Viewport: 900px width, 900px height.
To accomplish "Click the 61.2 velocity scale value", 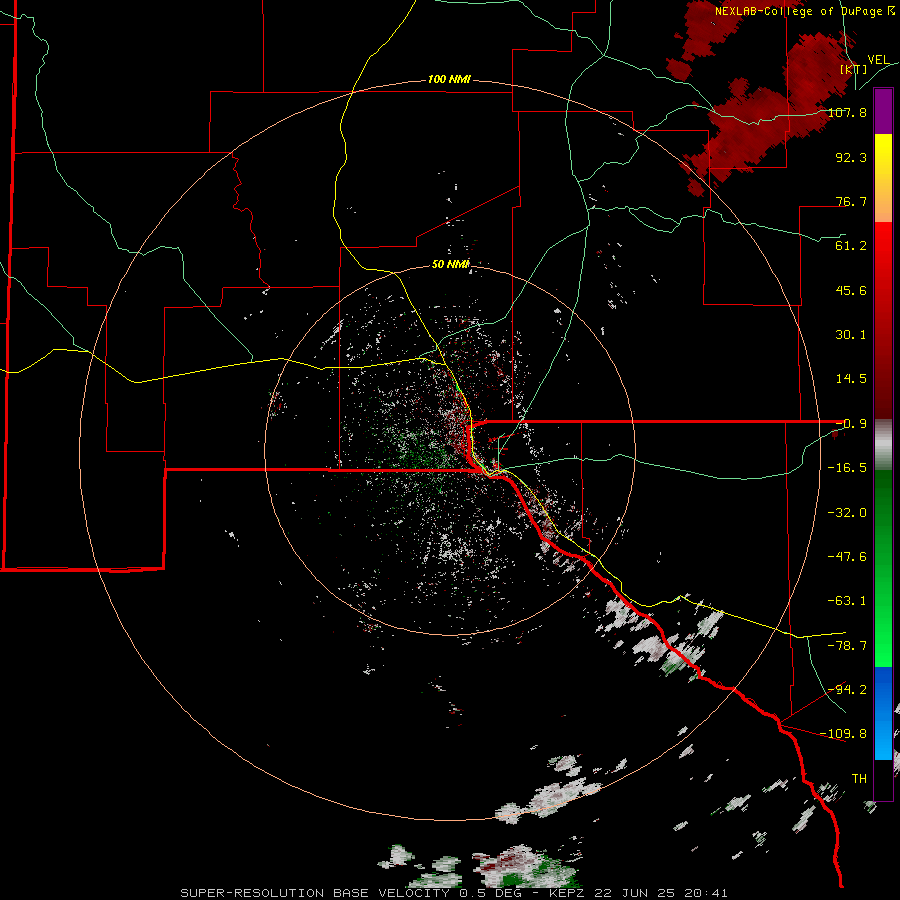I will pos(851,246).
